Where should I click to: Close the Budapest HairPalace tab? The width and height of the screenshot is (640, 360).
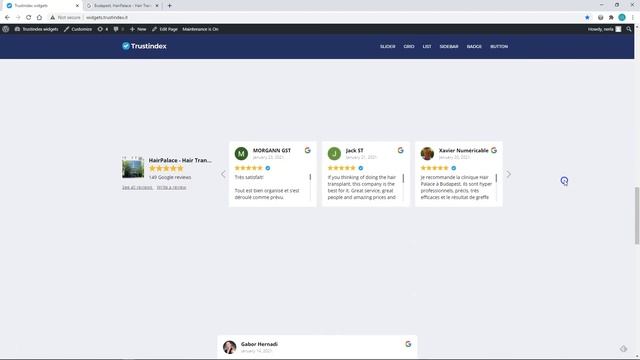[157, 6]
